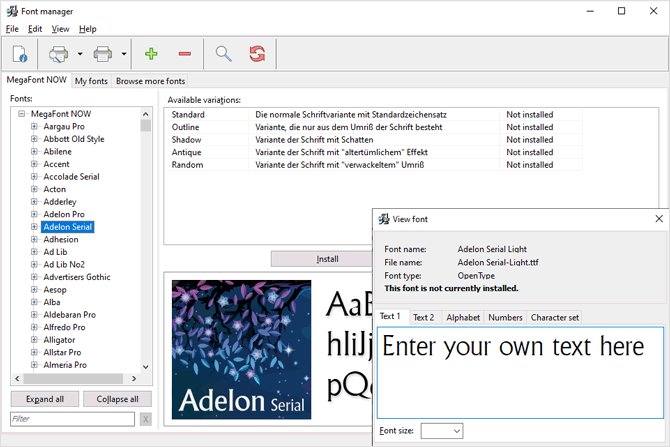Expand the Adelon Serial node
The image size is (670, 447).
pos(34,227)
